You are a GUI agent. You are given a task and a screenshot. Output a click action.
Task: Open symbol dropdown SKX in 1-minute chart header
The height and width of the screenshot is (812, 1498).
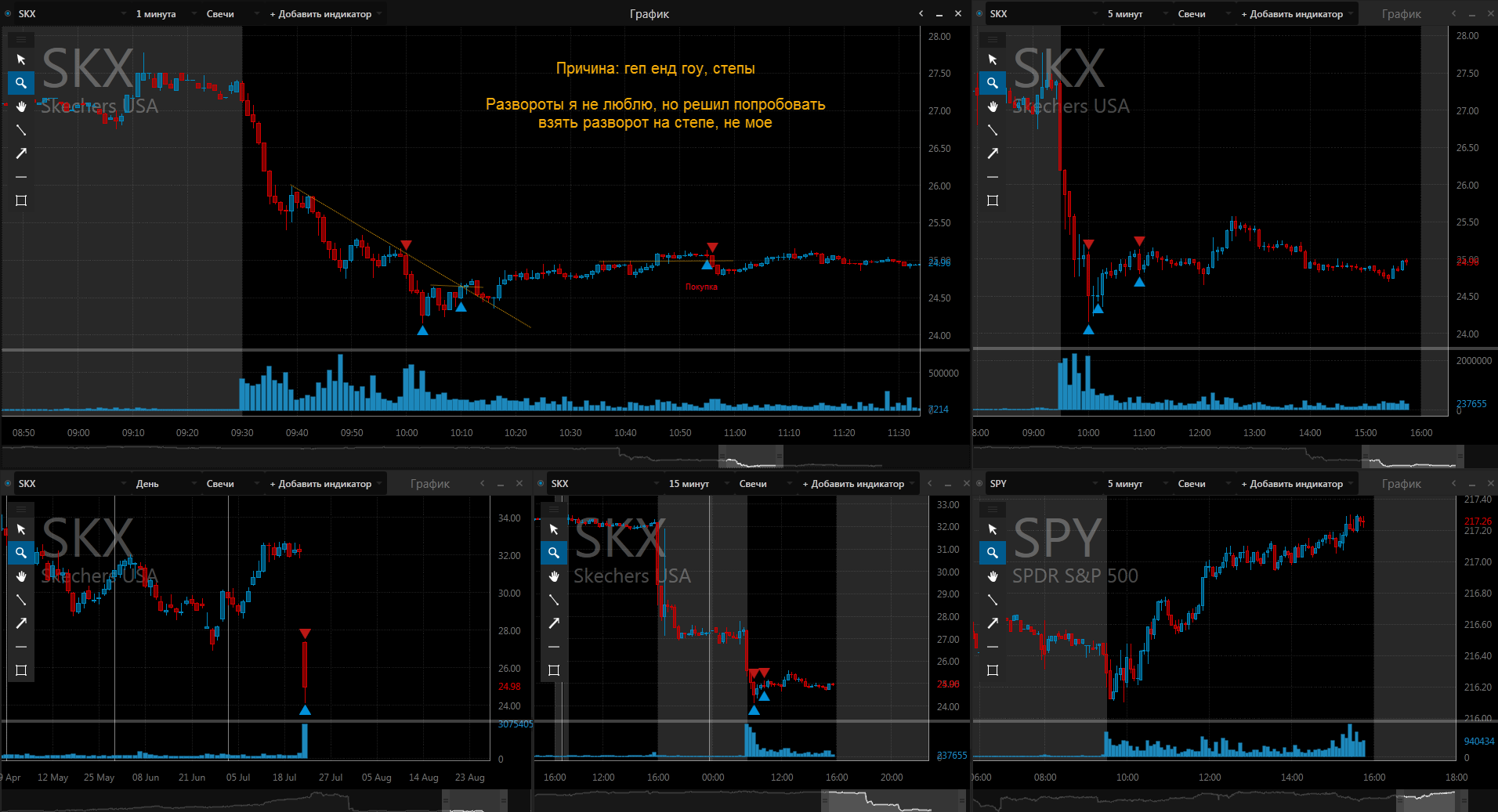[72, 14]
